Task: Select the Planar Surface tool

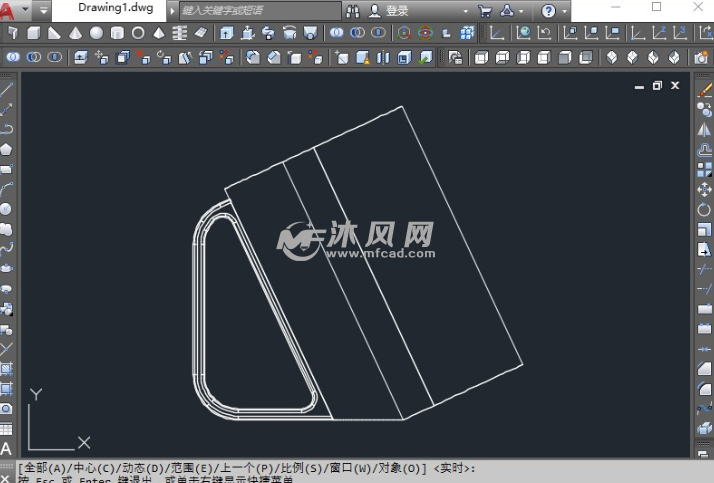Action: click(x=201, y=33)
